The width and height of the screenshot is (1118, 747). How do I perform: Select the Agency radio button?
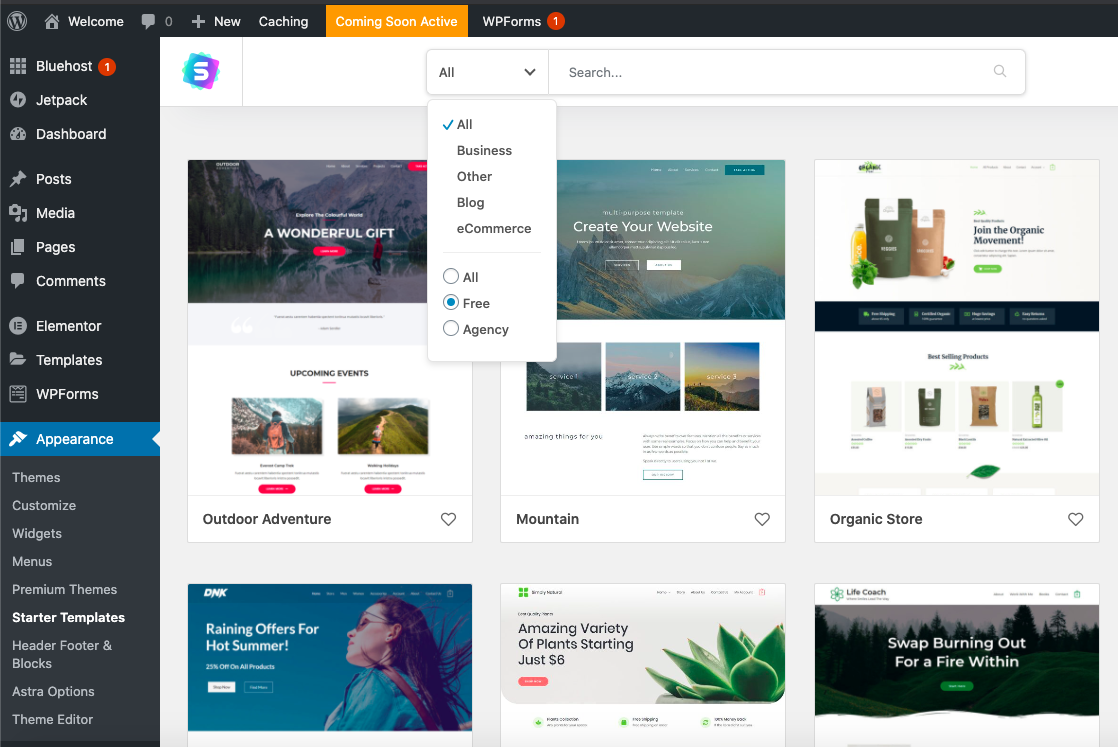click(x=451, y=329)
